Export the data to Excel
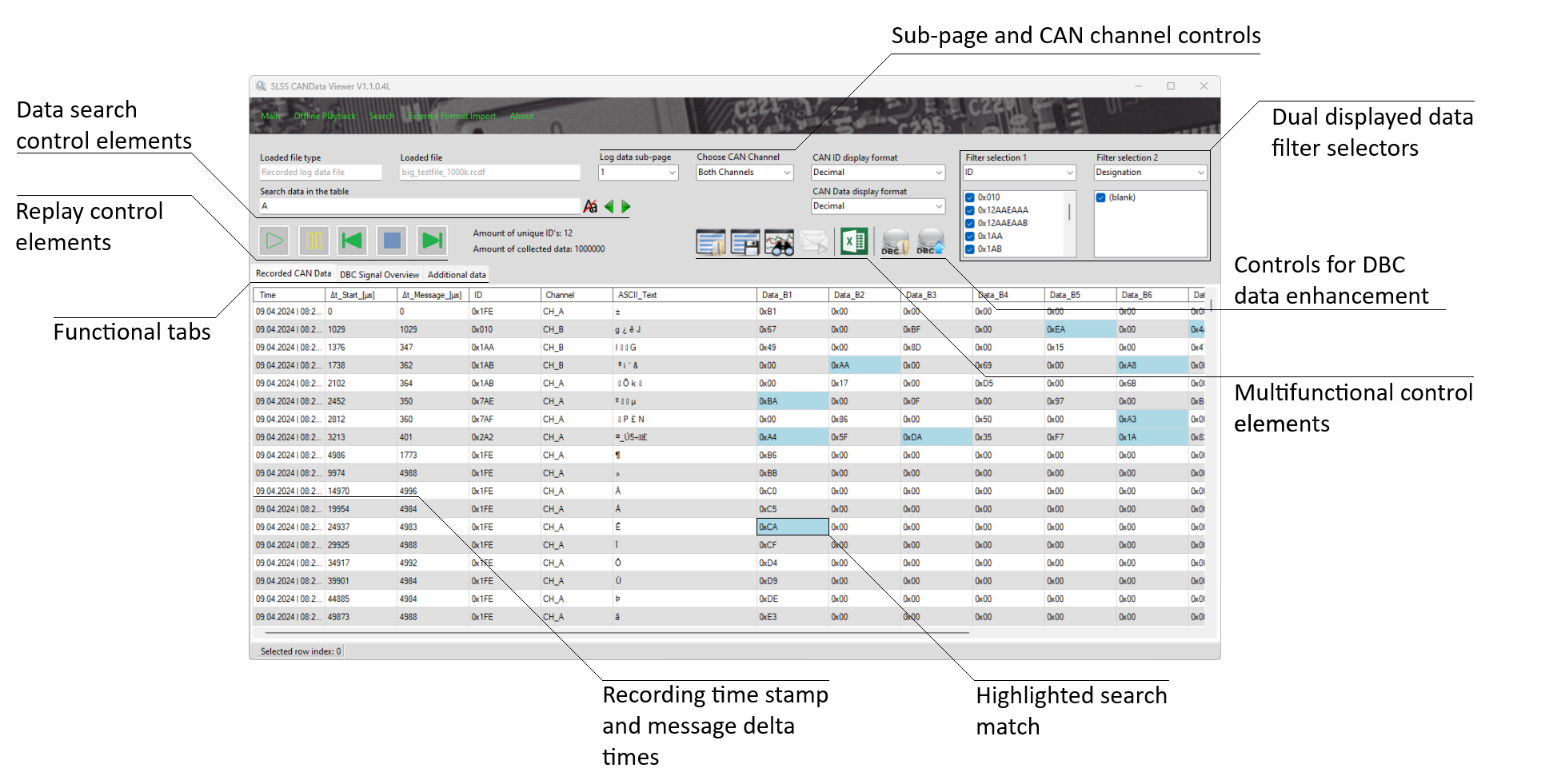Viewport: 1549px width, 784px height. click(854, 241)
